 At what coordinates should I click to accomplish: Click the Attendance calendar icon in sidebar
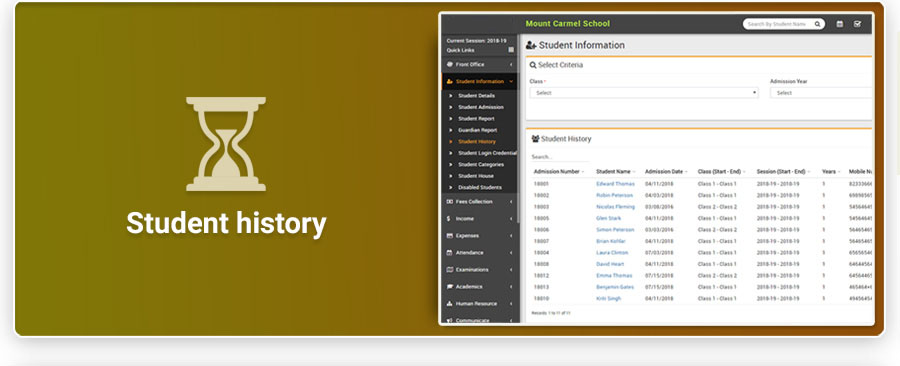(x=449, y=252)
